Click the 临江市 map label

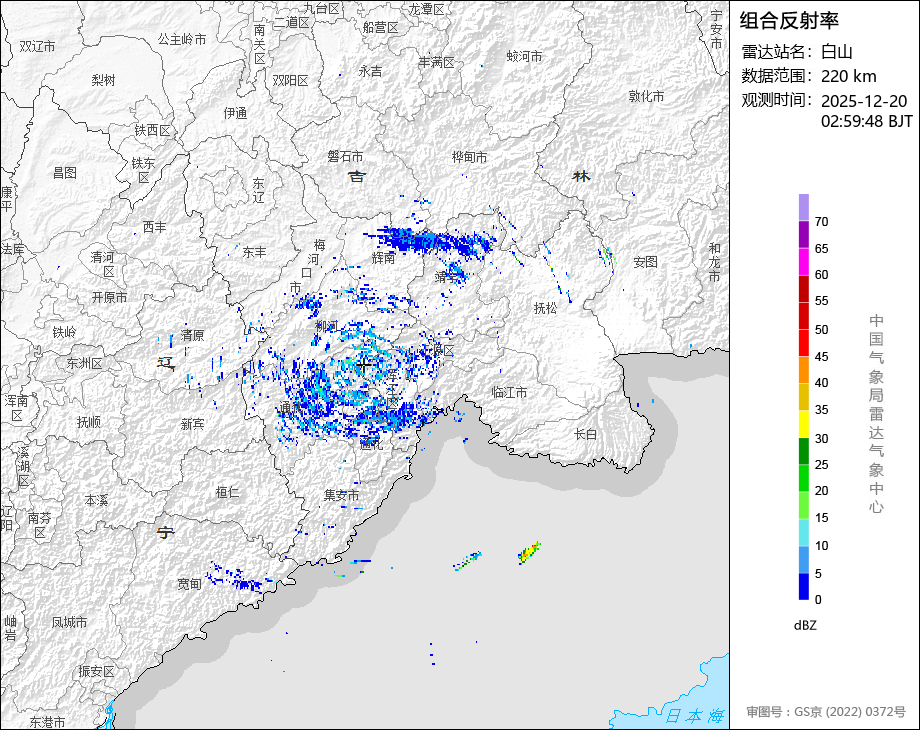click(509, 393)
